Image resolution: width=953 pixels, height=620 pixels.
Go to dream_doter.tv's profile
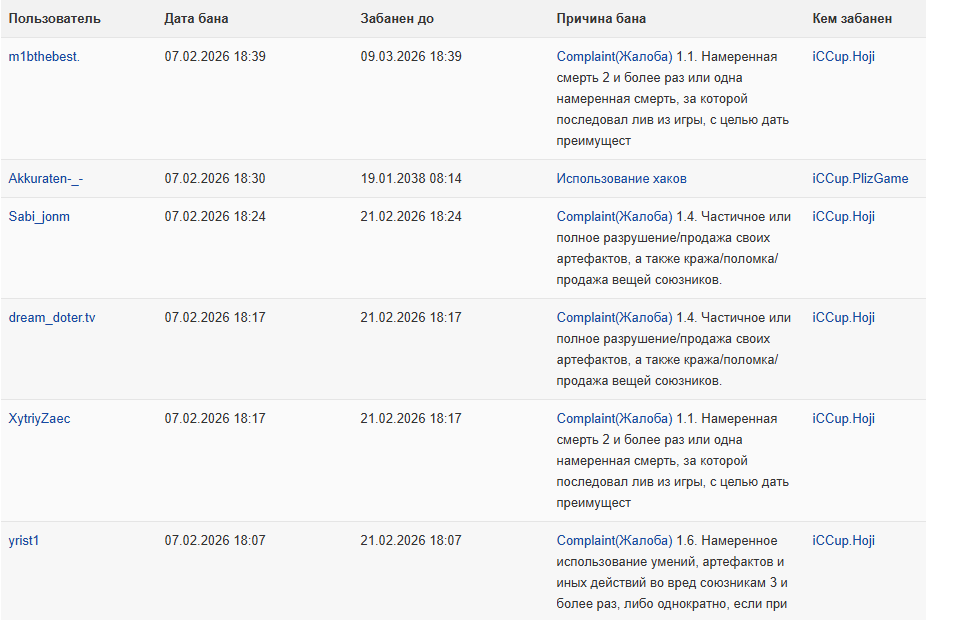52,318
